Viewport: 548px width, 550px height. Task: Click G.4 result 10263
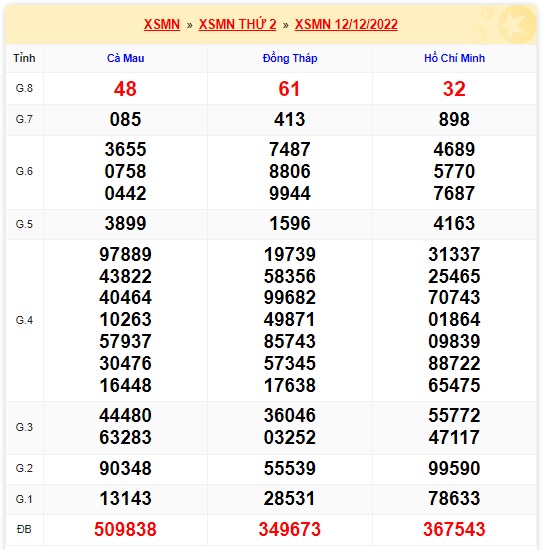point(125,320)
